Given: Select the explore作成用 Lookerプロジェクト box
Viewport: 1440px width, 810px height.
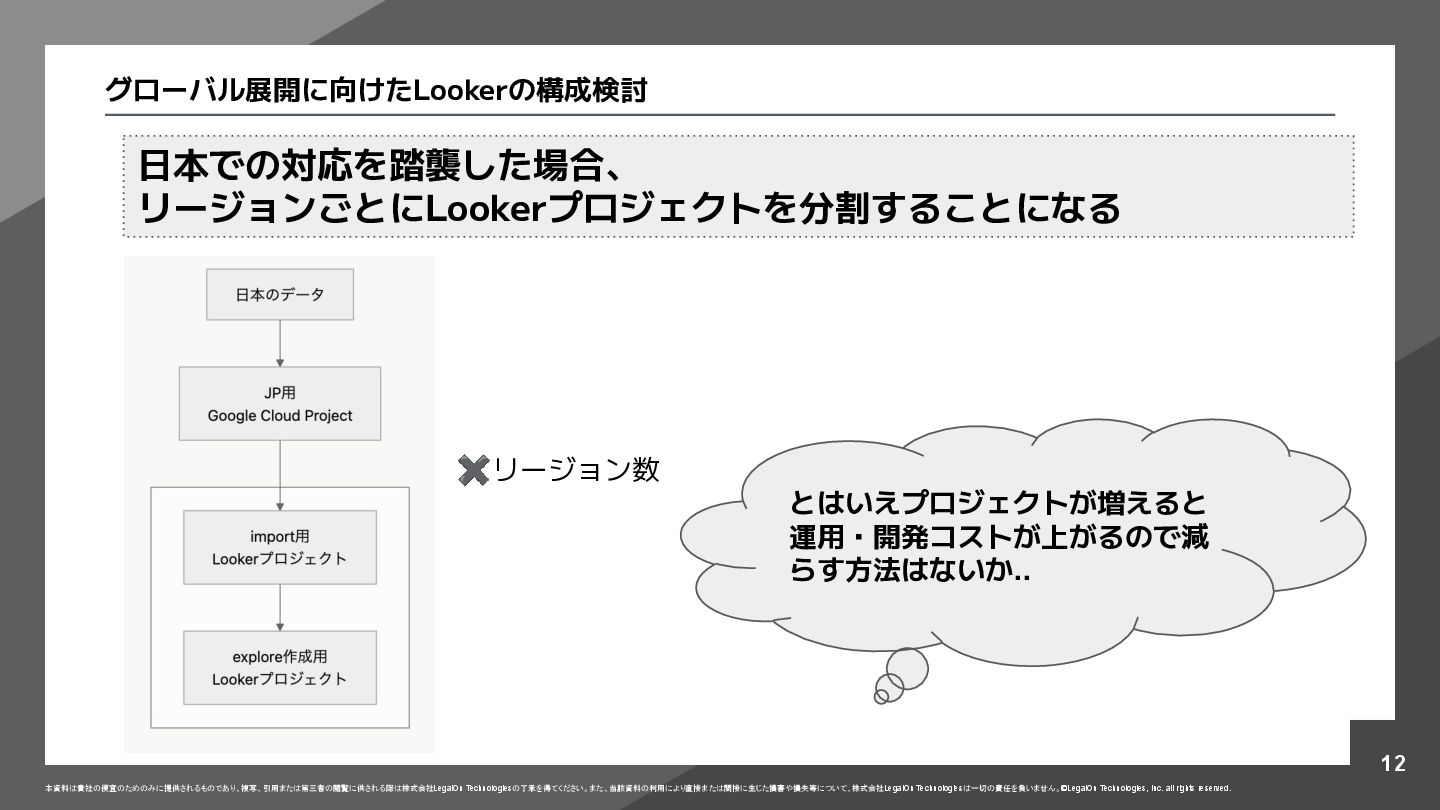Looking at the screenshot, I should pyautogui.click(x=280, y=667).
